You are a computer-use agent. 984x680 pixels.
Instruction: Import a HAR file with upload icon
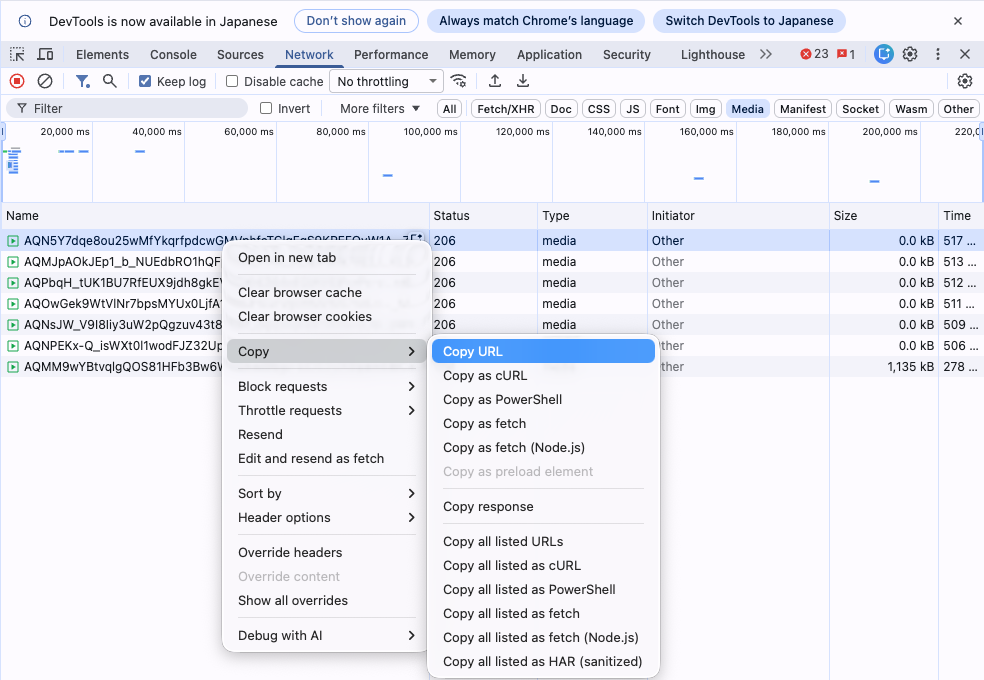click(495, 81)
